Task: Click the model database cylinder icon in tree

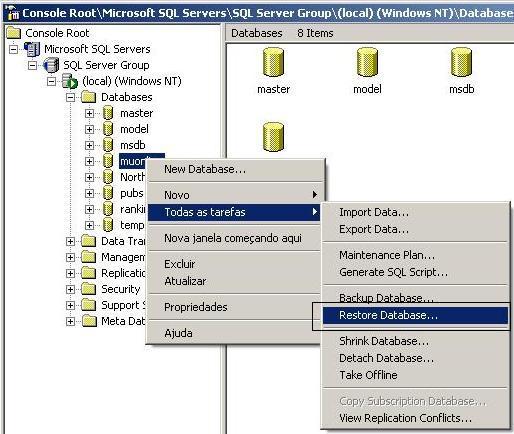Action: 108,129
